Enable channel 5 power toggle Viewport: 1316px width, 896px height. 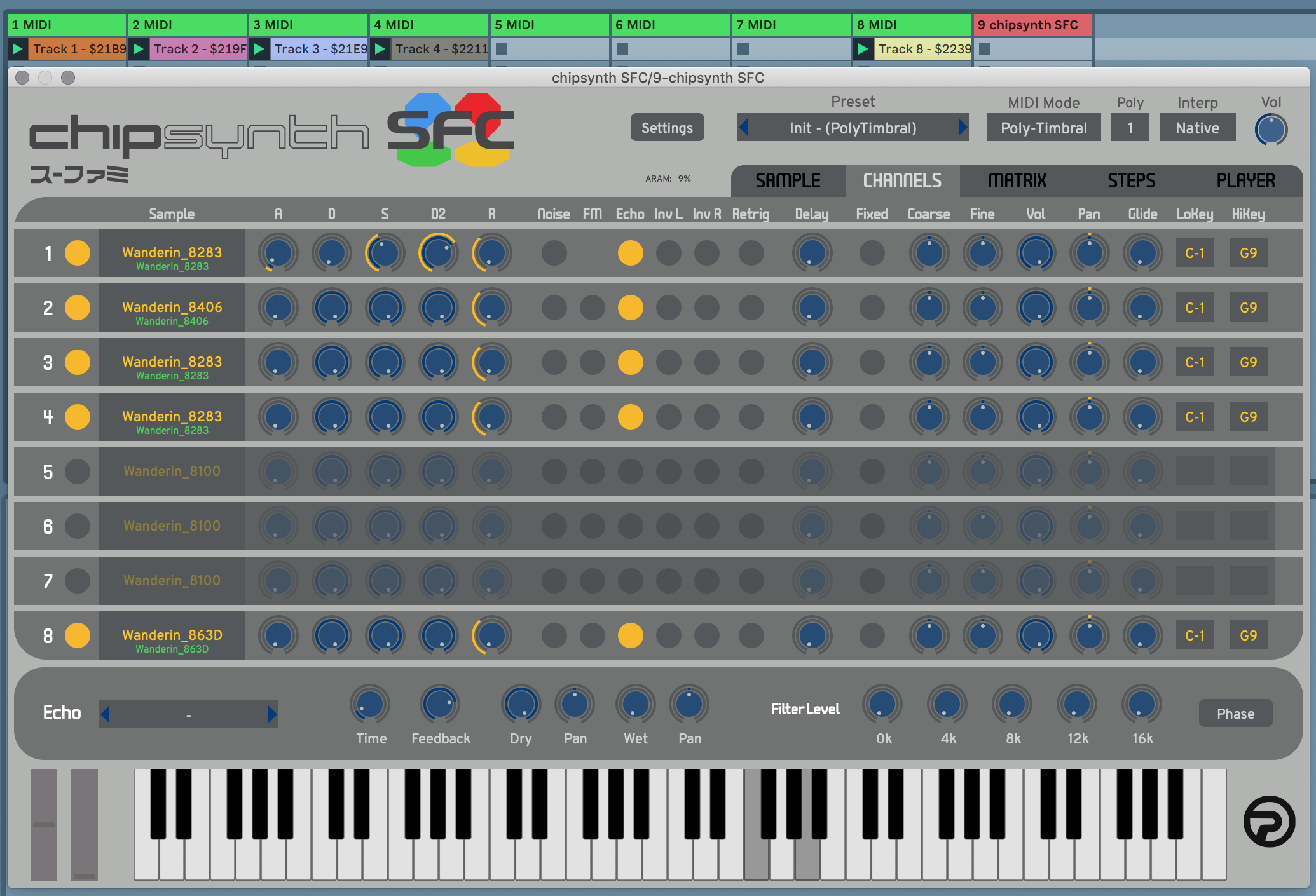point(78,472)
